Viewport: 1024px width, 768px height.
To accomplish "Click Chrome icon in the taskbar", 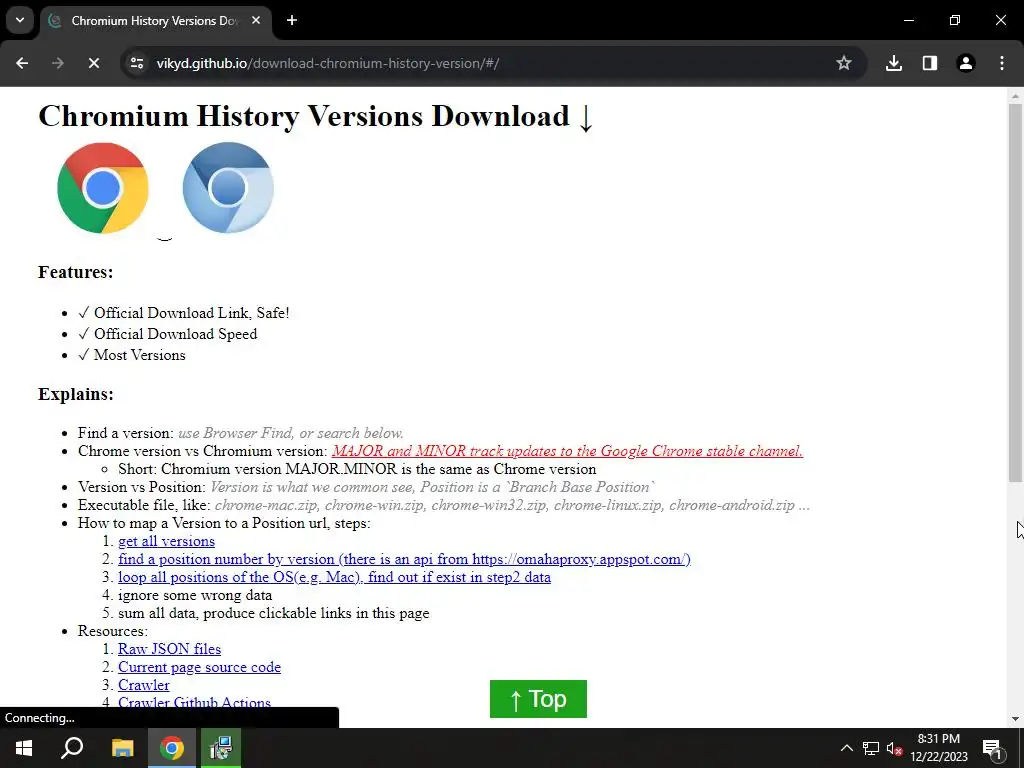I will click(172, 748).
